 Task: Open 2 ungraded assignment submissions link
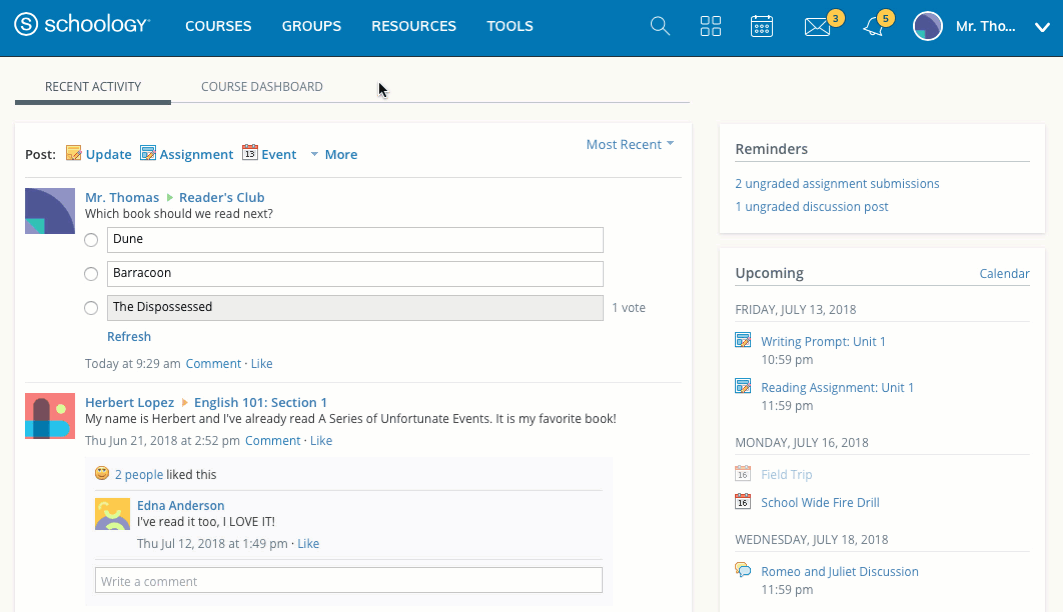point(837,184)
